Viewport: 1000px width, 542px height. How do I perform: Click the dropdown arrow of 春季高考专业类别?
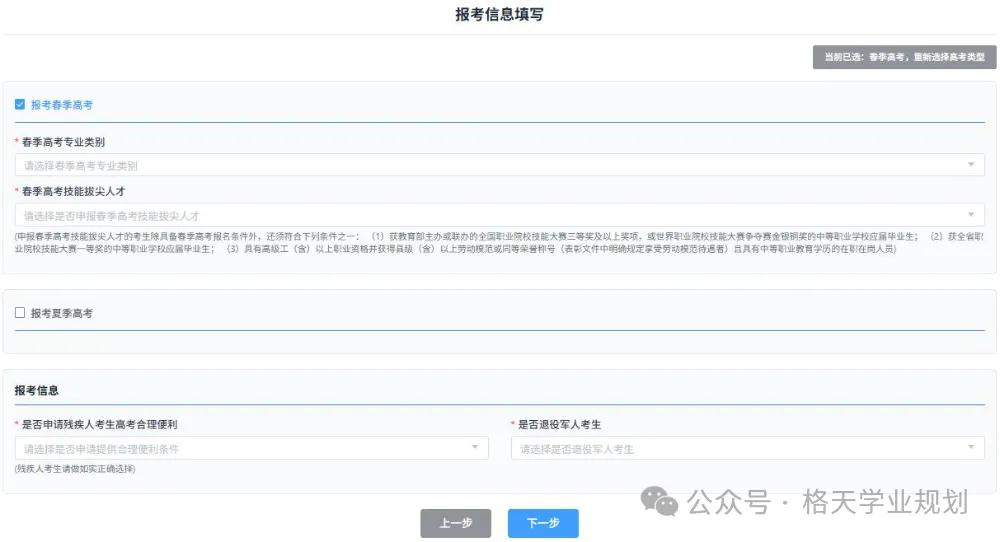point(971,165)
